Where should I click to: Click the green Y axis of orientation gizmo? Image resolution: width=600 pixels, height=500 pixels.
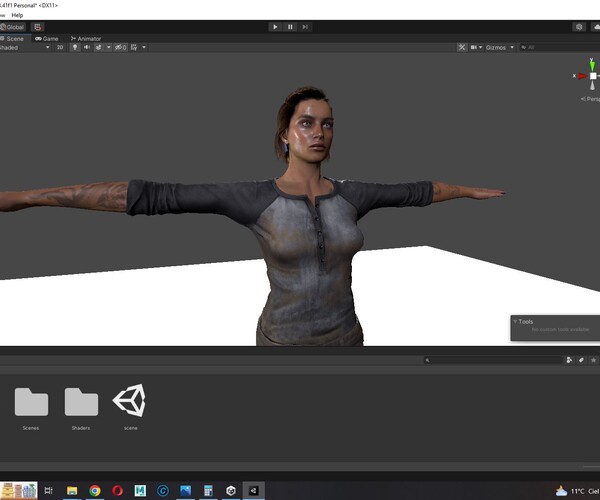(592, 64)
